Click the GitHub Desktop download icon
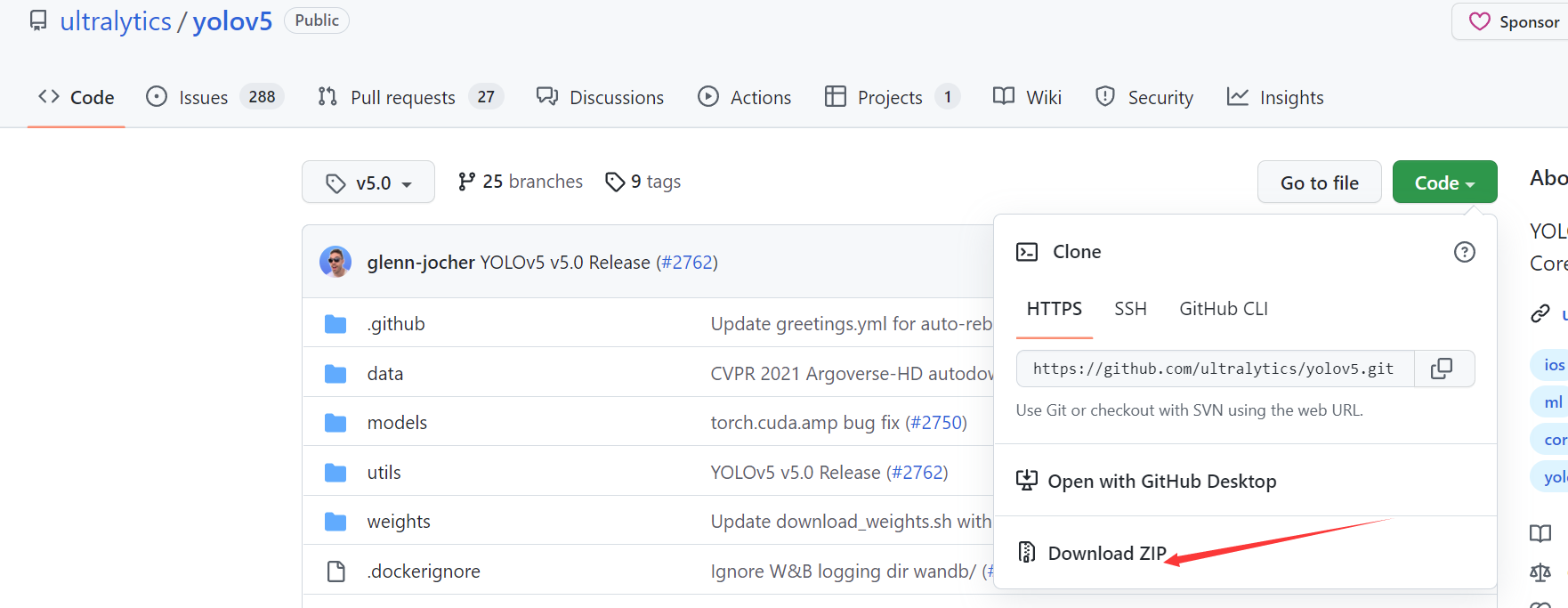The height and width of the screenshot is (608, 1568). click(1027, 481)
